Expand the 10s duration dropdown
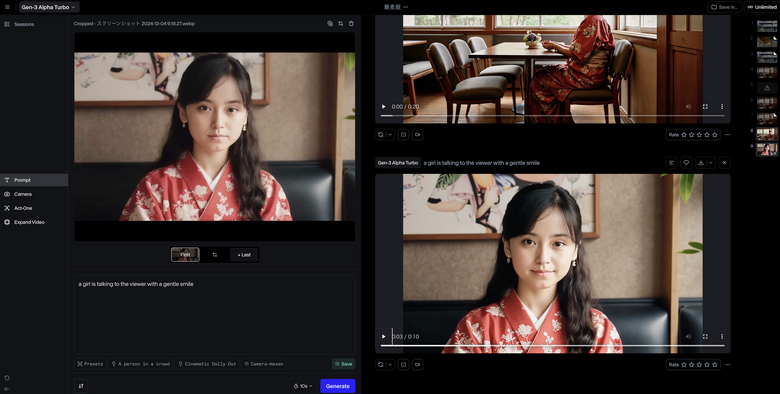Viewport: 780px width, 394px height. point(303,386)
